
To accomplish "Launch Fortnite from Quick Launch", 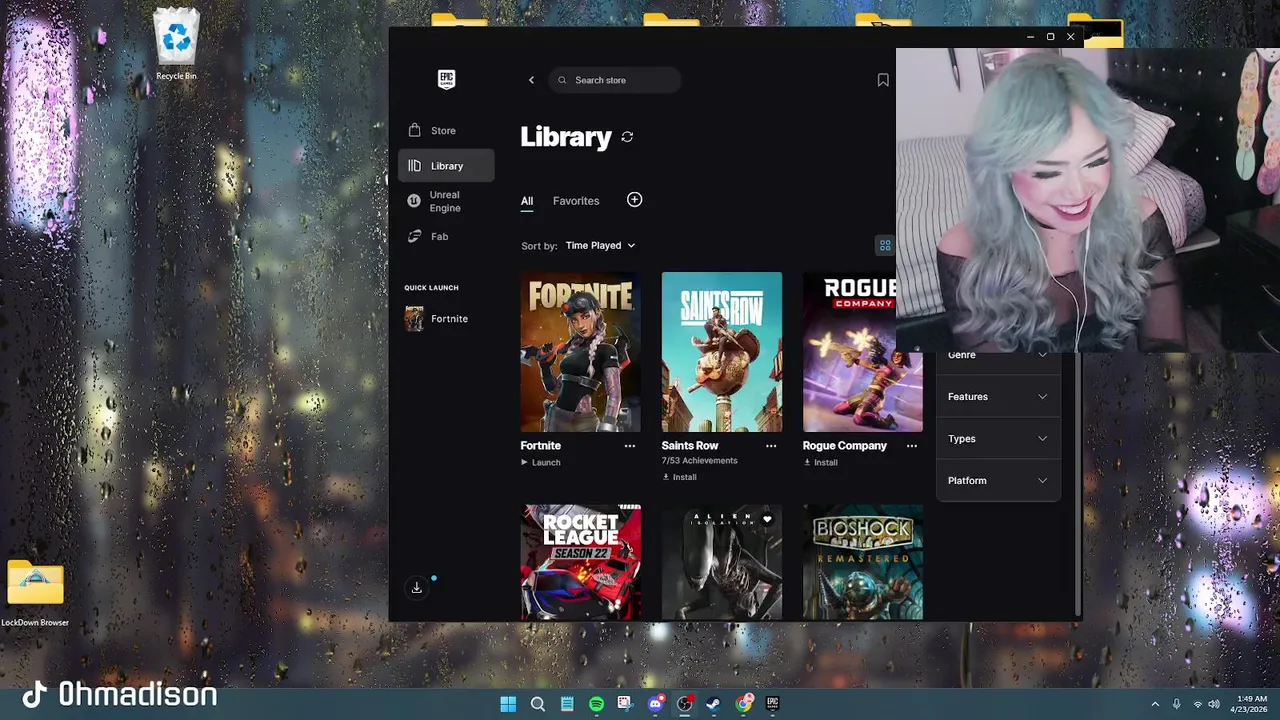I will [446, 319].
